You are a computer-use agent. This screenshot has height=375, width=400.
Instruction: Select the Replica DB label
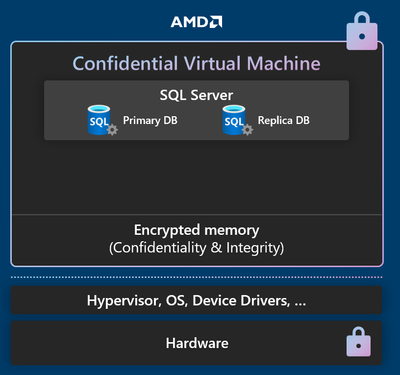click(x=284, y=120)
